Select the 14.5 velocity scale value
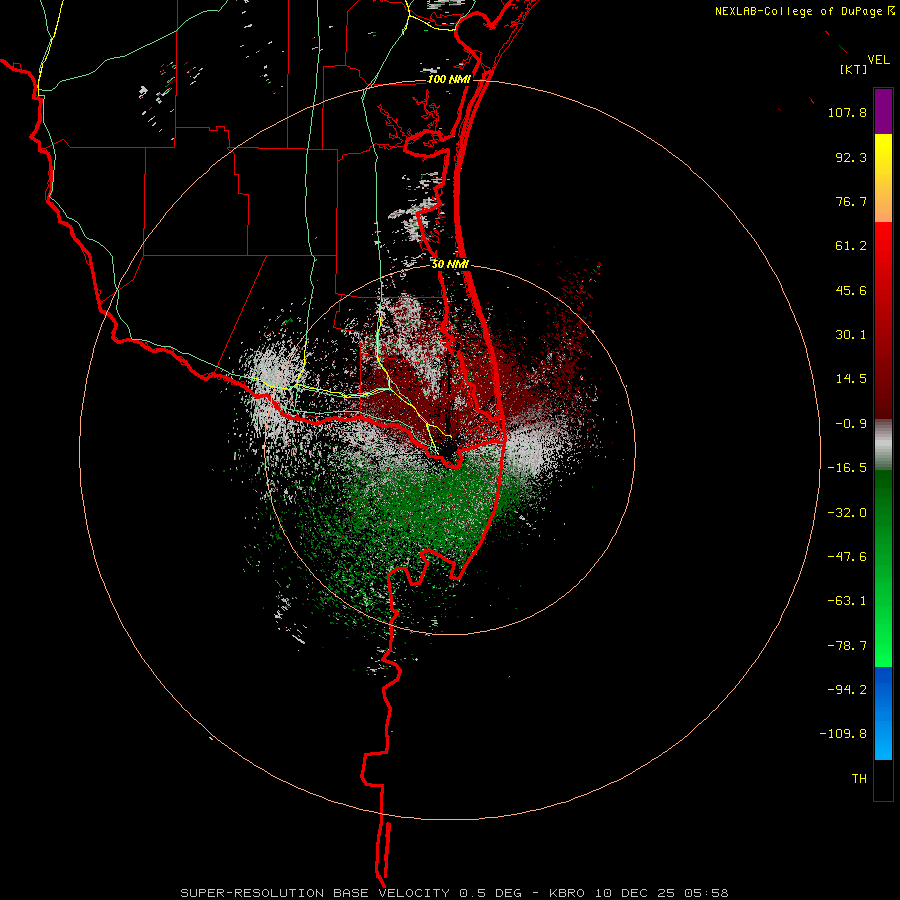 (x=851, y=379)
